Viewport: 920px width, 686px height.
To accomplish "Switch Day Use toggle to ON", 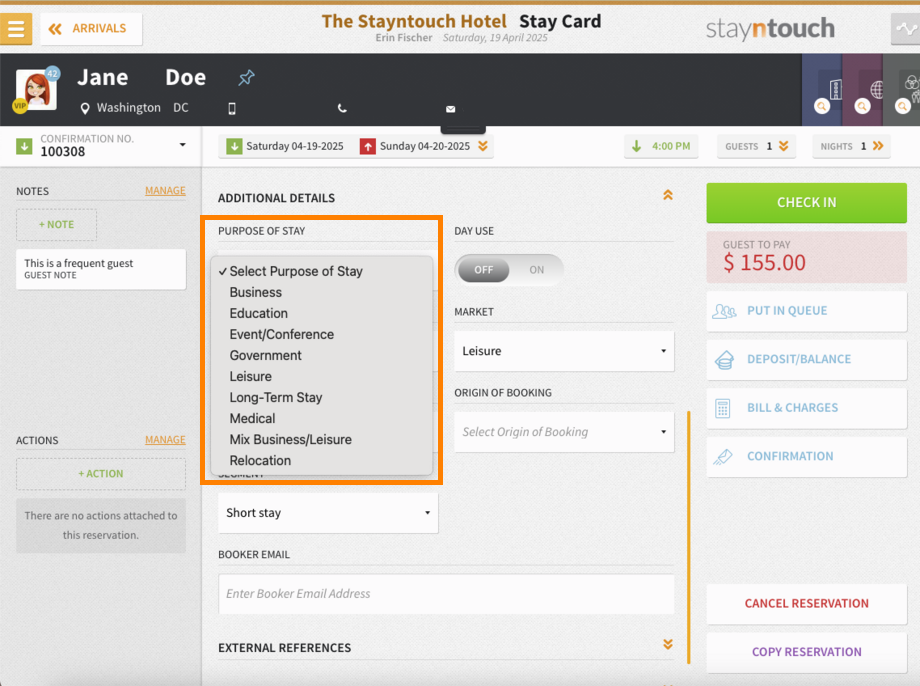I will coord(536,270).
